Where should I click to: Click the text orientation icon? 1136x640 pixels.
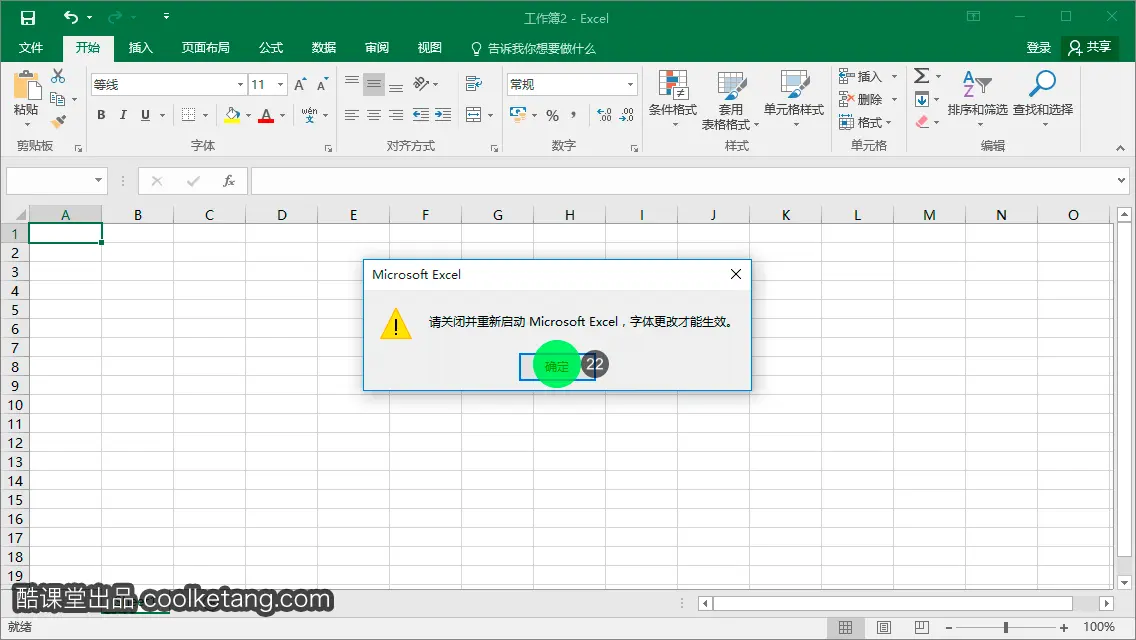tap(422, 84)
